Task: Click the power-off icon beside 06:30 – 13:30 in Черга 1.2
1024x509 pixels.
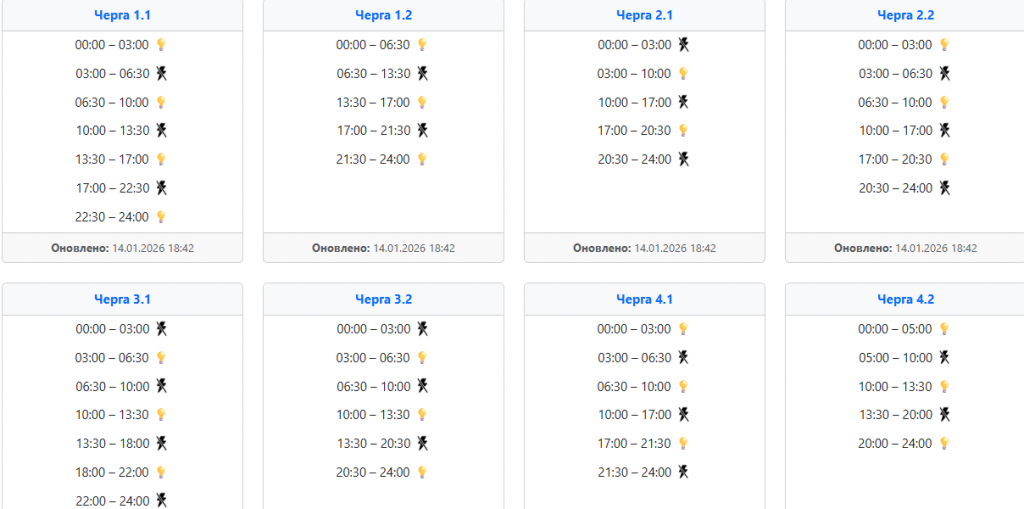Action: [422, 74]
